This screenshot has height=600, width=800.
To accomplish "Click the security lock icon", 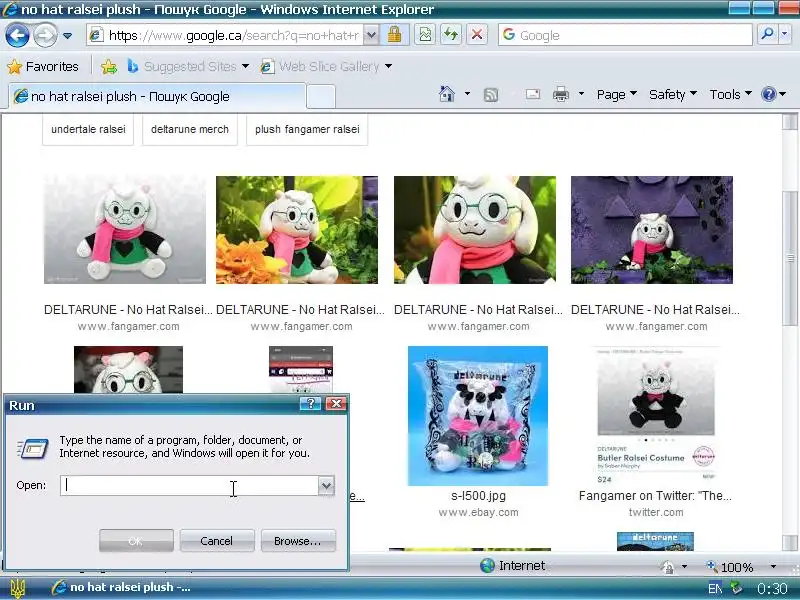I will [x=394, y=35].
